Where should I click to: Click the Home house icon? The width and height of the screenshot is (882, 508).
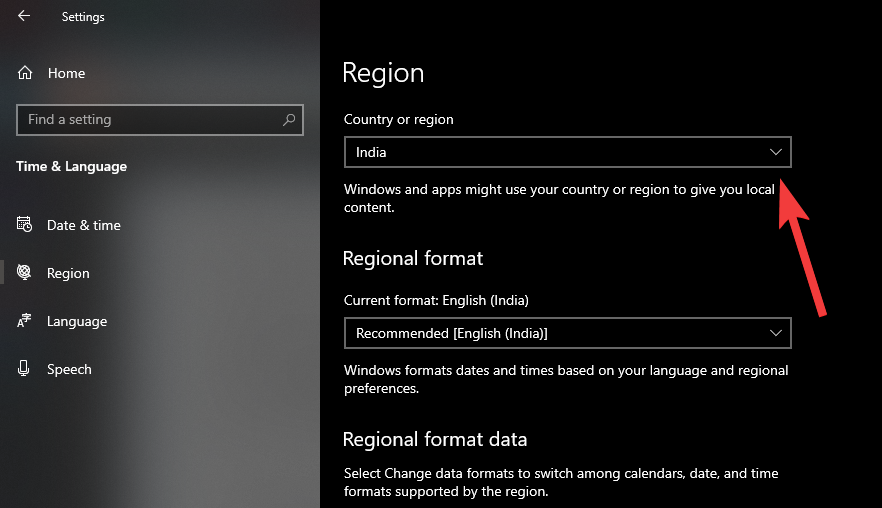pyautogui.click(x=25, y=73)
